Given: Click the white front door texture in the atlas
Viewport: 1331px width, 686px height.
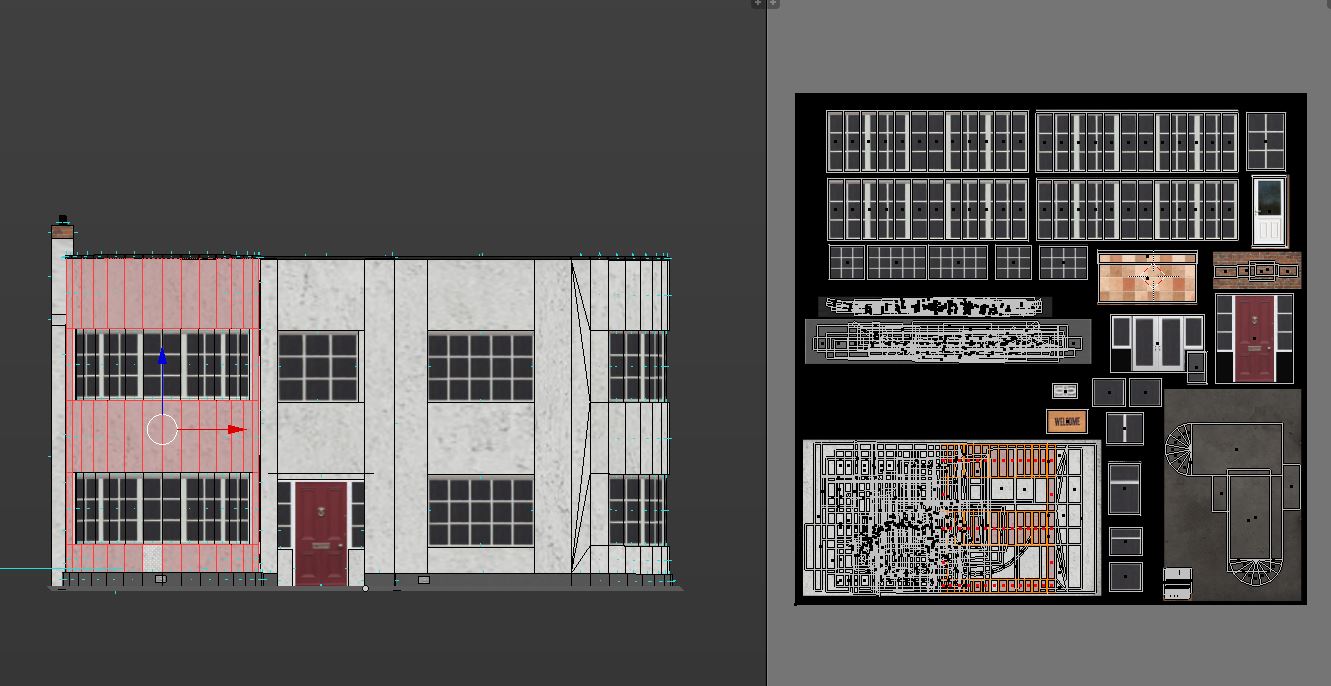Looking at the screenshot, I should tap(1271, 212).
